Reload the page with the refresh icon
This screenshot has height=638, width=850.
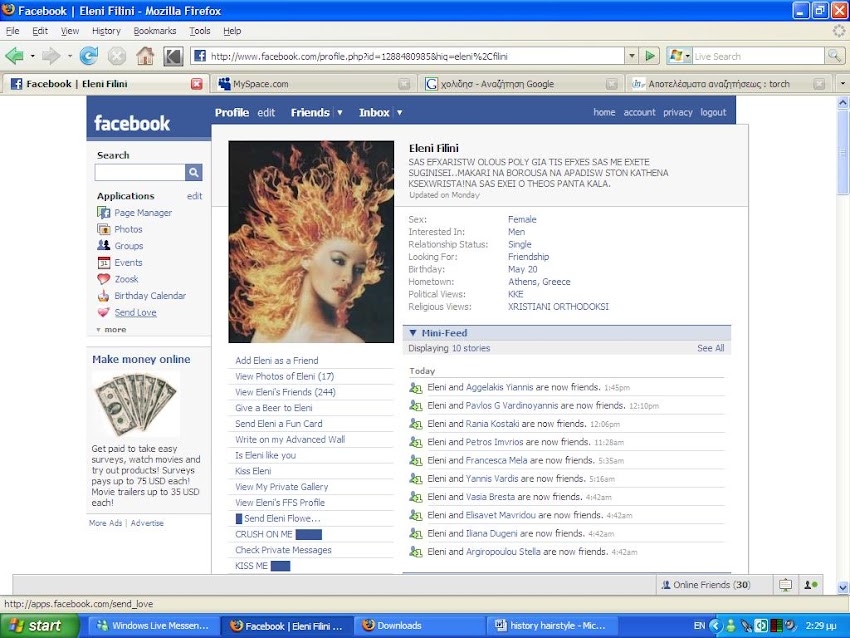[x=89, y=56]
